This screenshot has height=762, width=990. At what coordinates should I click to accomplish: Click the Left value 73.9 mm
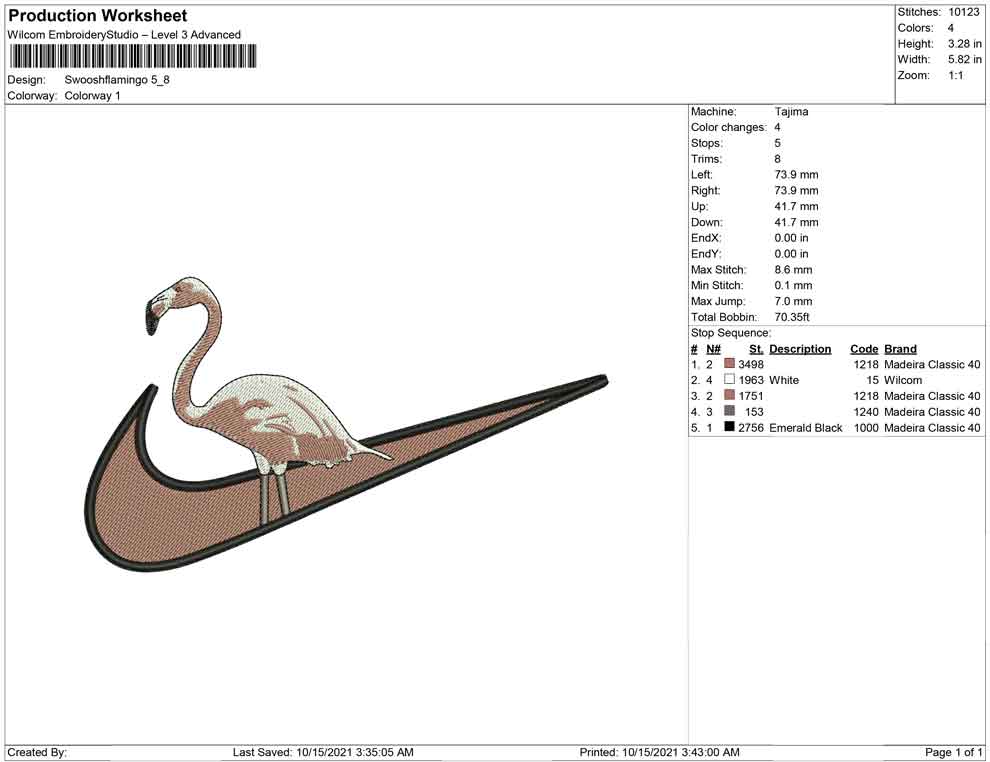coord(796,175)
